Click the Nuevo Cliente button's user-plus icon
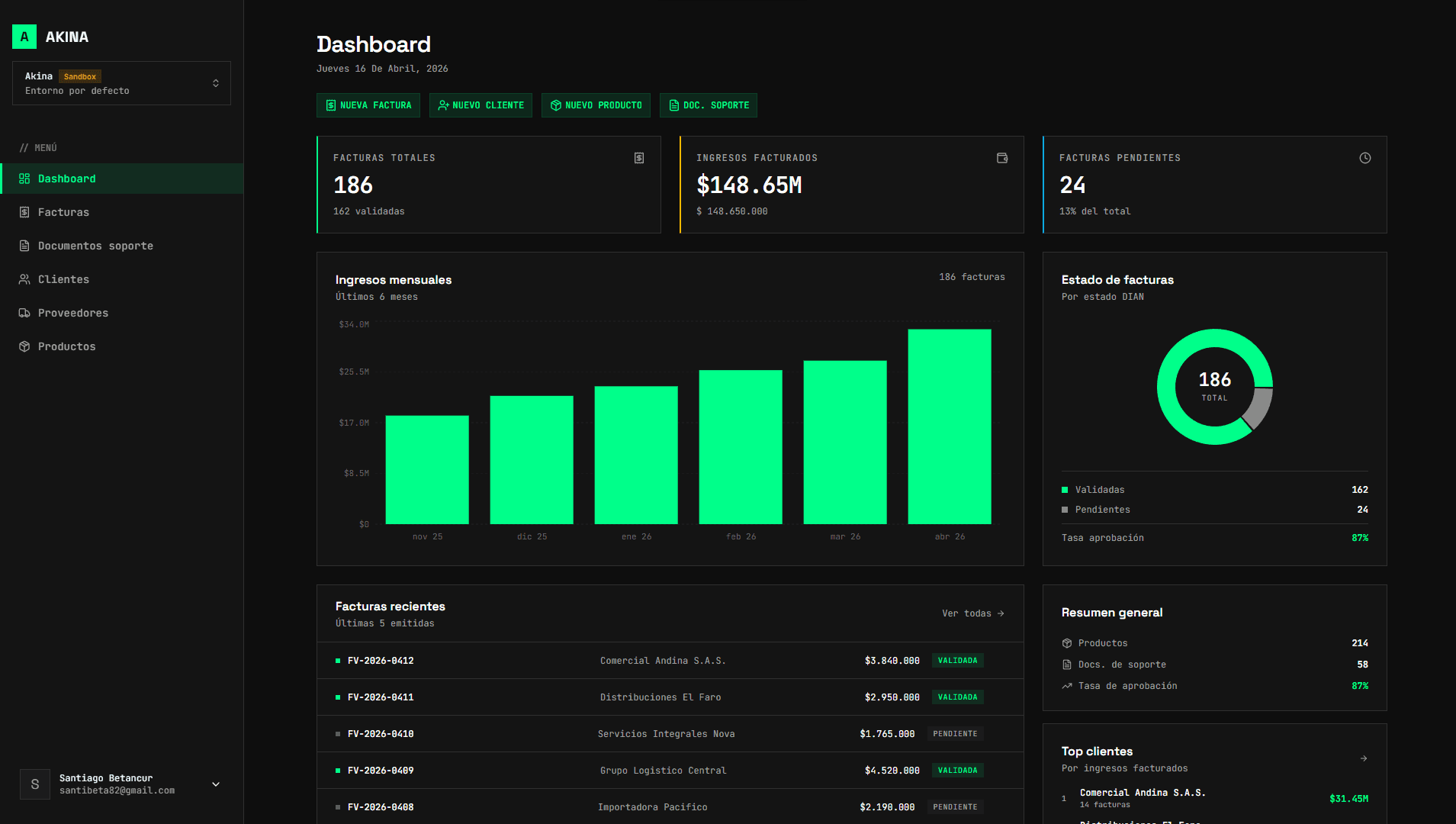Viewport: 1456px width, 824px height. click(x=443, y=105)
